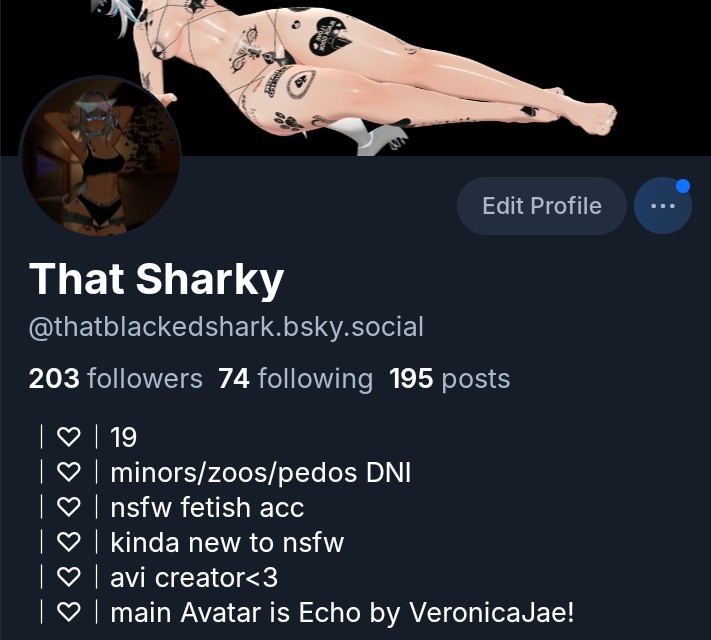Select the VeronicaJae! name in bio
711x640 pixels.
(492, 612)
